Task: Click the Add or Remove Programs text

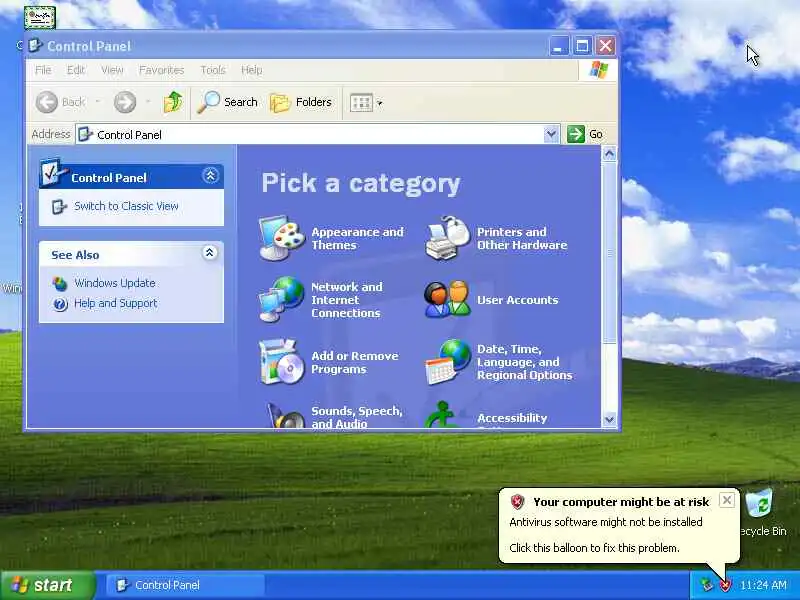Action: [355, 362]
